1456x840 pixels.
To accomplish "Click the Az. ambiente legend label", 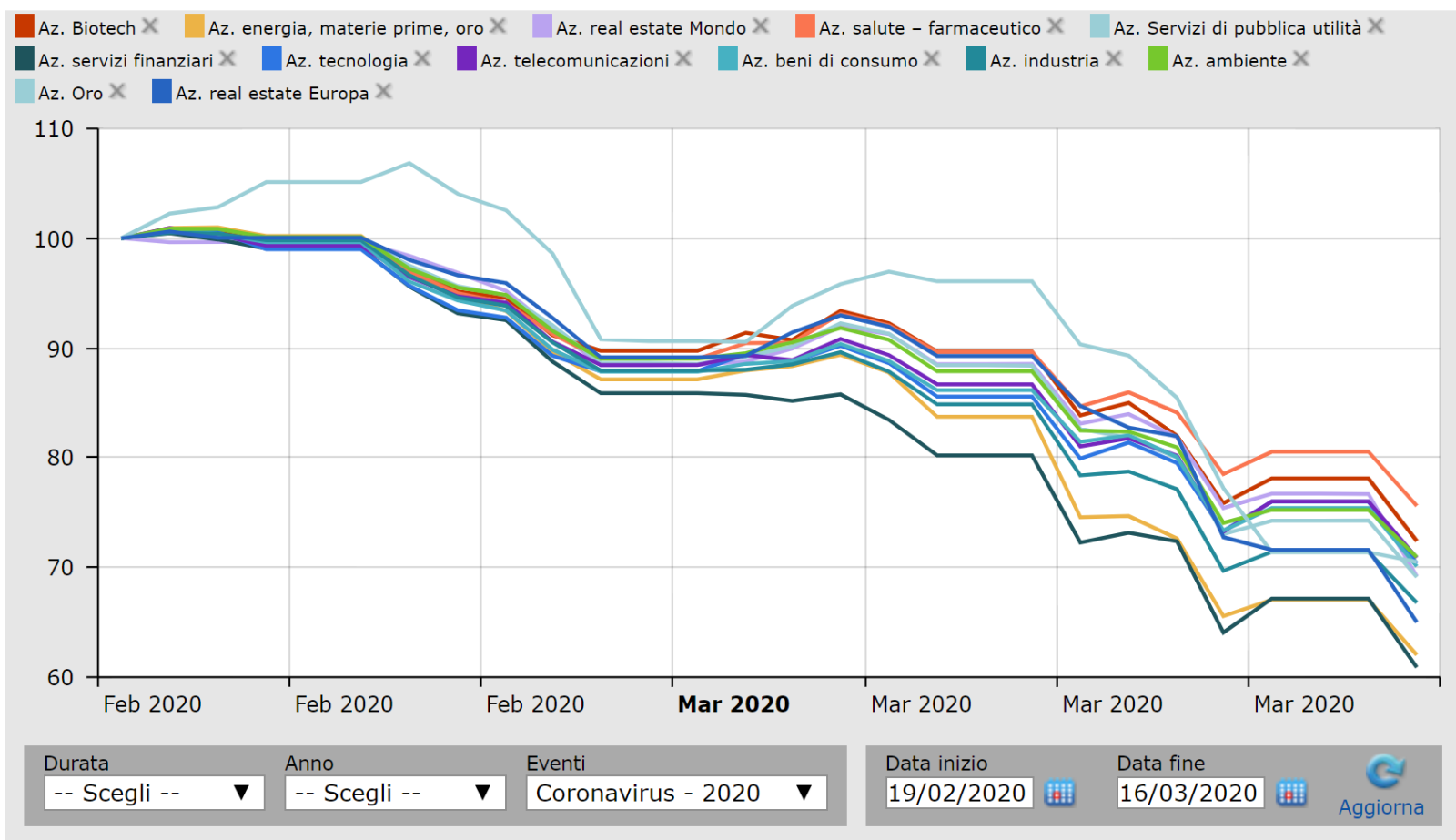I will (x=1229, y=61).
